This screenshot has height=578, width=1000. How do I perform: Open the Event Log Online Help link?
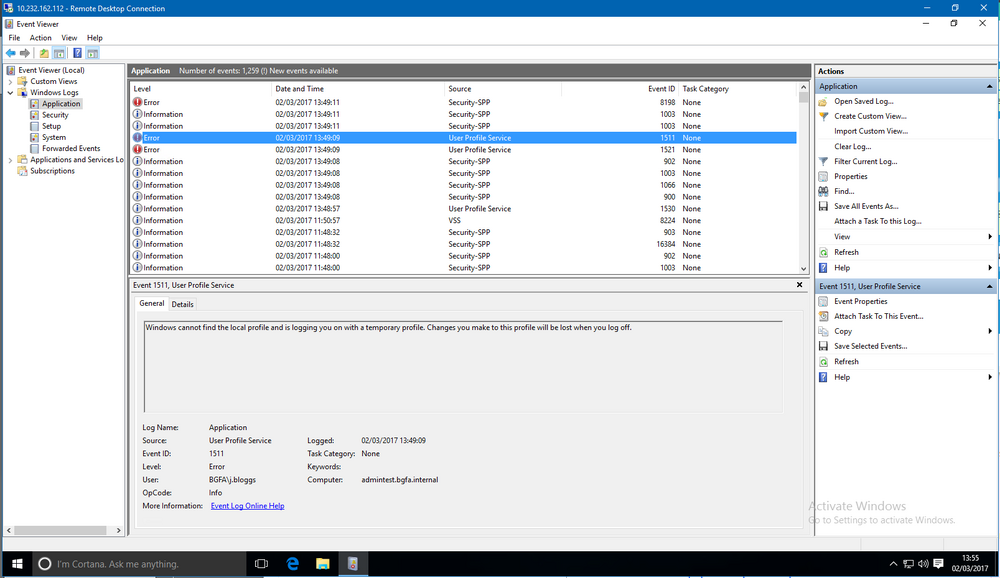(247, 506)
